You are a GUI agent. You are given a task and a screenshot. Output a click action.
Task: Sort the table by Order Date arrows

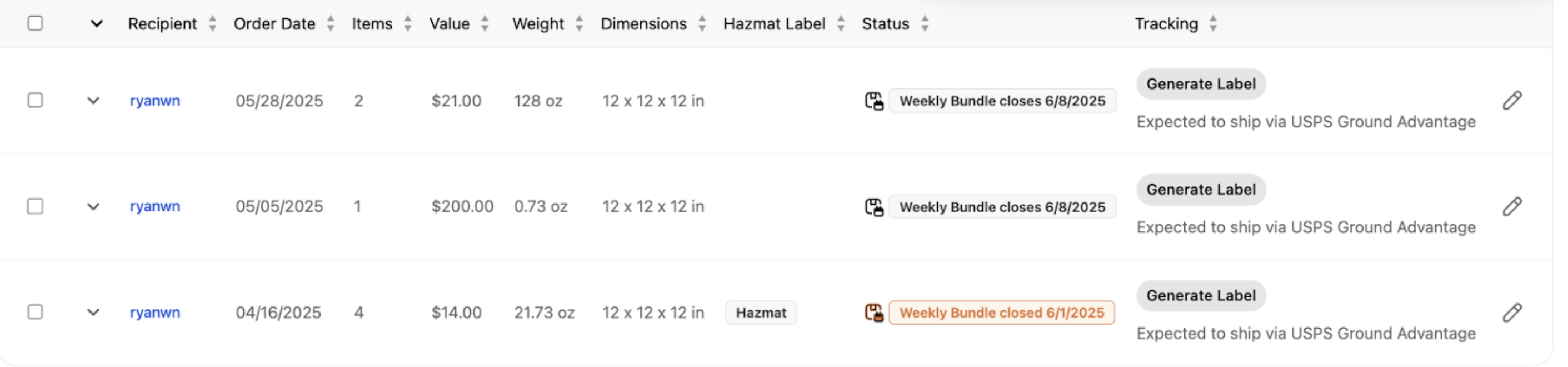click(331, 24)
